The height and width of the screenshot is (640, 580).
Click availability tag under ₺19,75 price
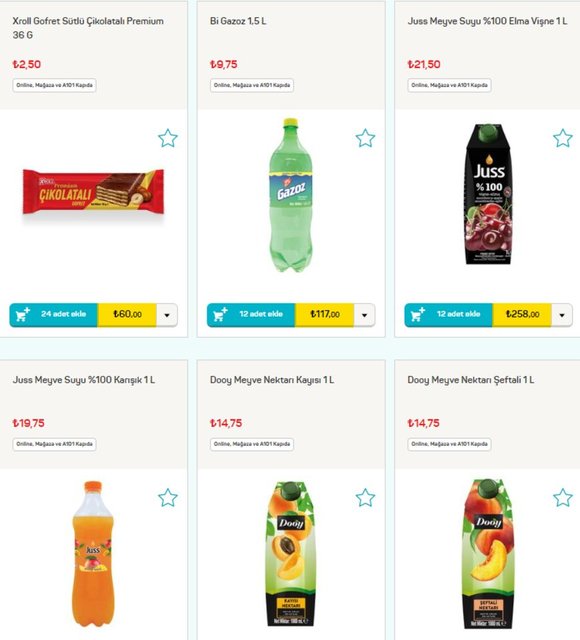54,444
